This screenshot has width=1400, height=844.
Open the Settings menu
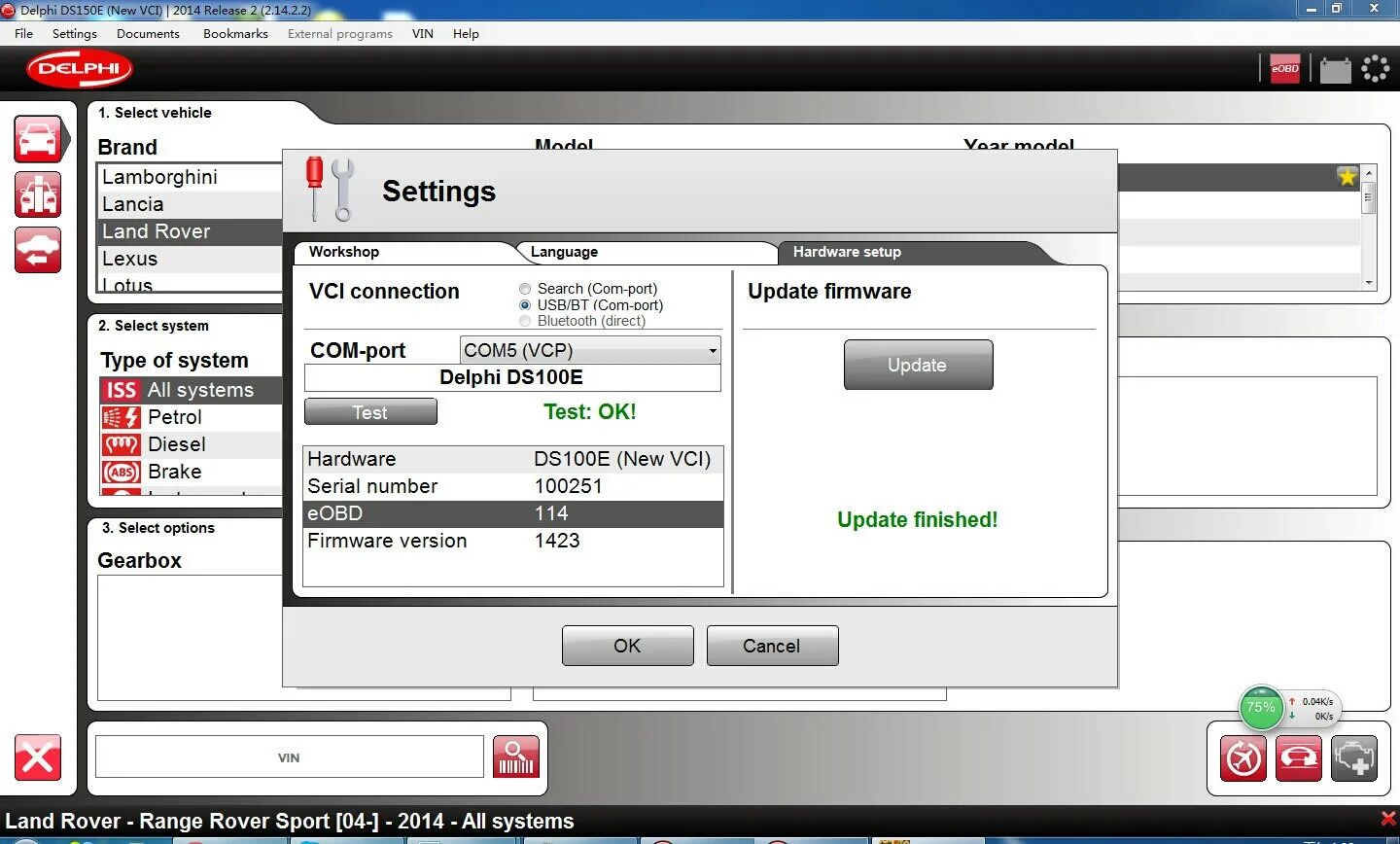click(75, 33)
